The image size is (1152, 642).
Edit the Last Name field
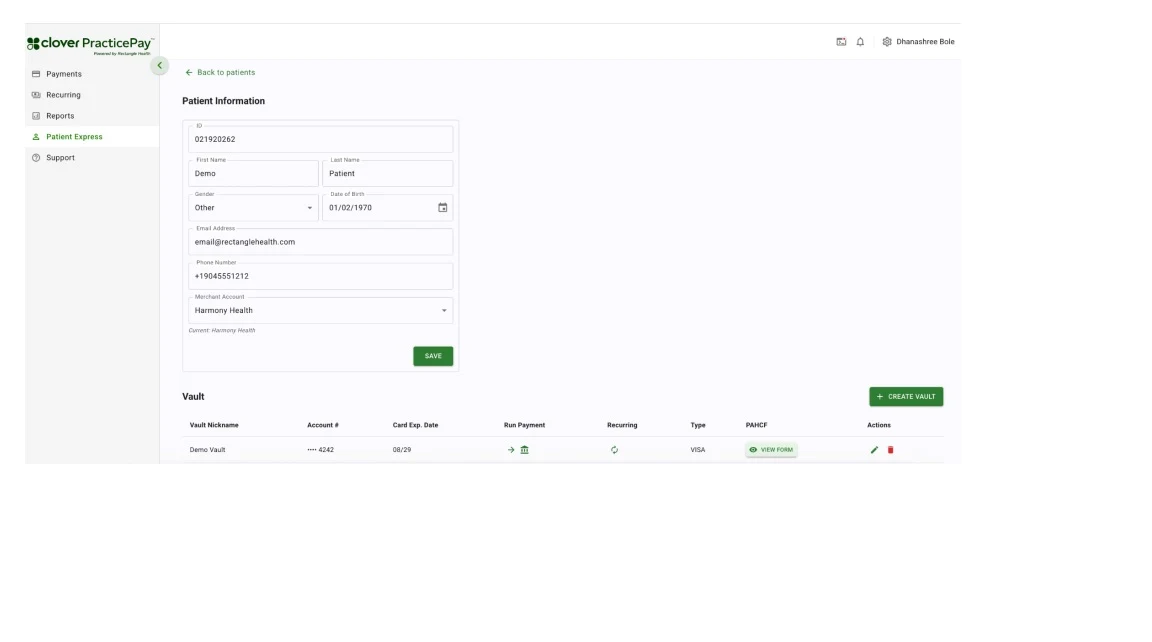pyautogui.click(x=388, y=173)
